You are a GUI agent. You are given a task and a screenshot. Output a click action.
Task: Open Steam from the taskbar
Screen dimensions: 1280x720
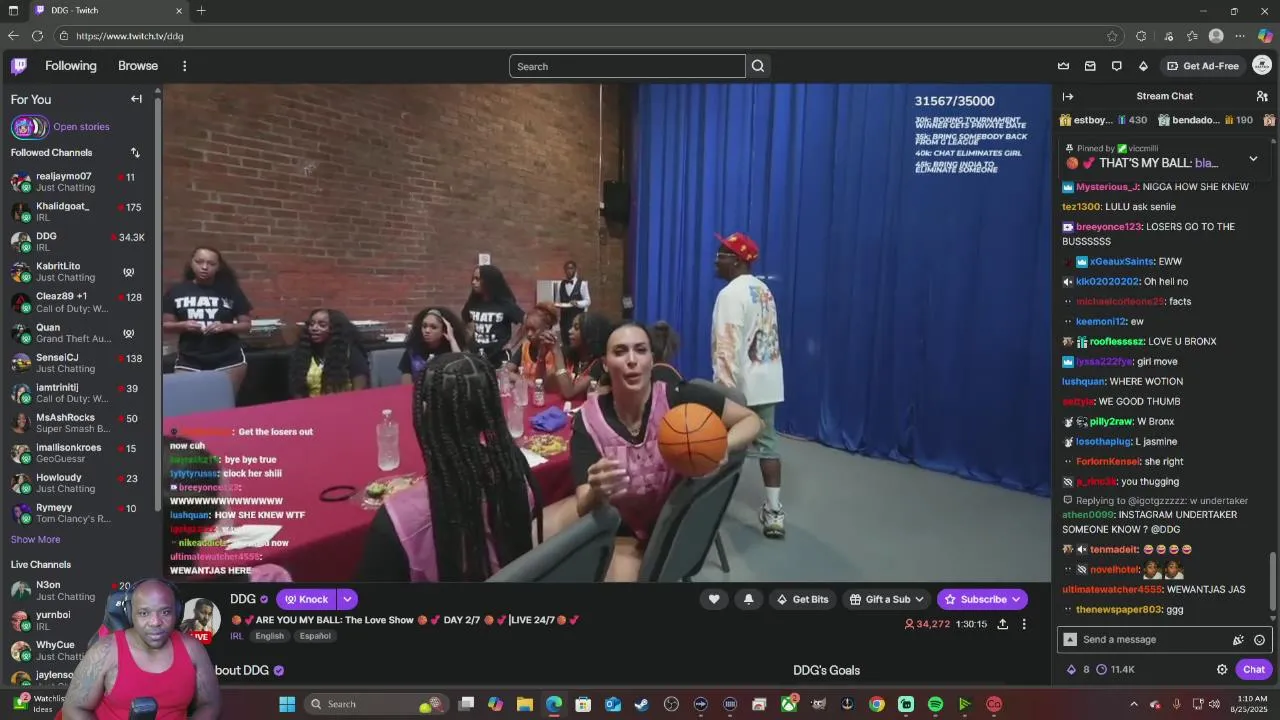(x=642, y=704)
